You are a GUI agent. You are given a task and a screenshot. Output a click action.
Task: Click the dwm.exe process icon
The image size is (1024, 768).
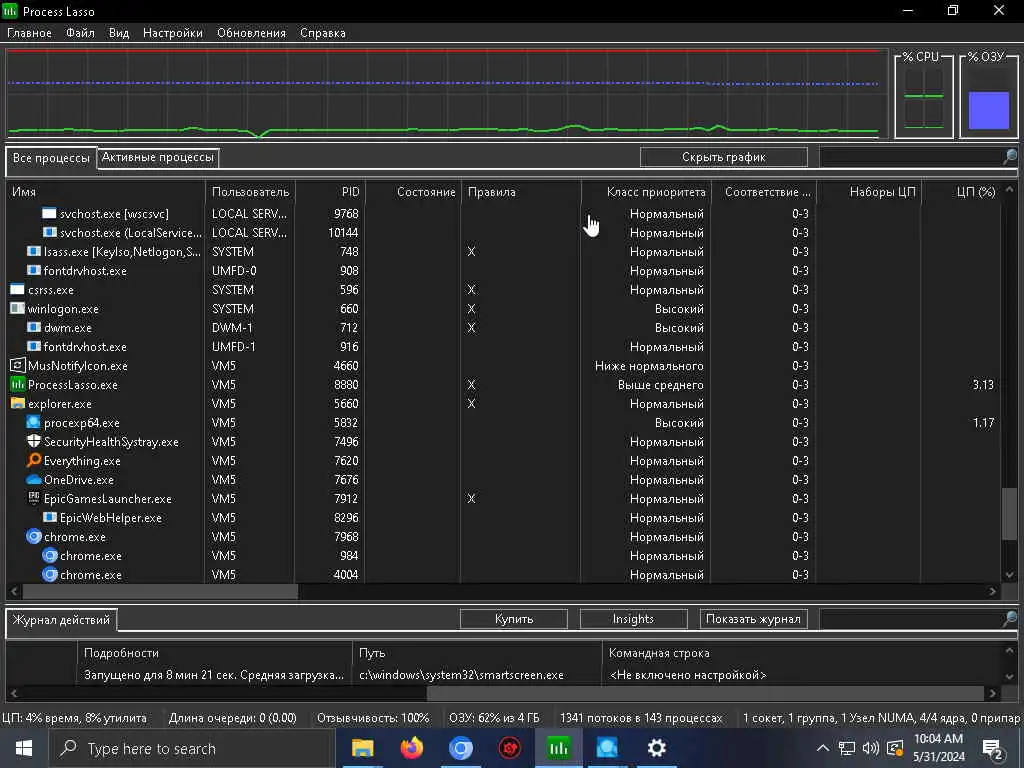click(33, 327)
